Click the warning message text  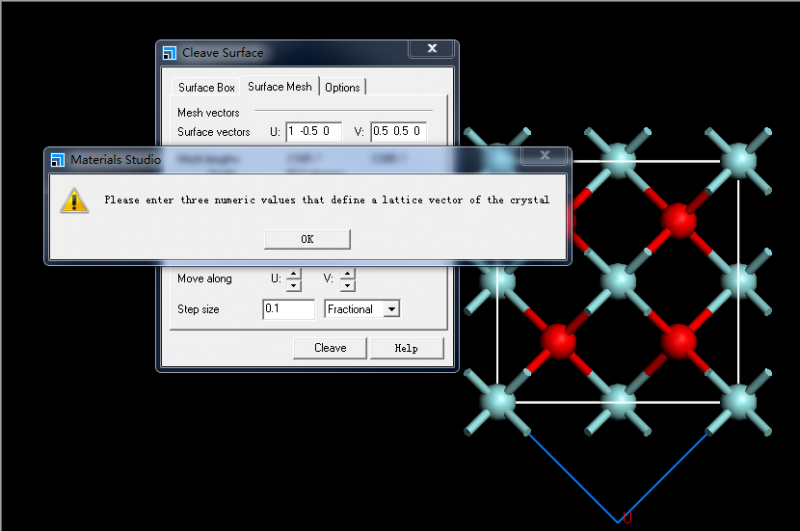pos(327,200)
